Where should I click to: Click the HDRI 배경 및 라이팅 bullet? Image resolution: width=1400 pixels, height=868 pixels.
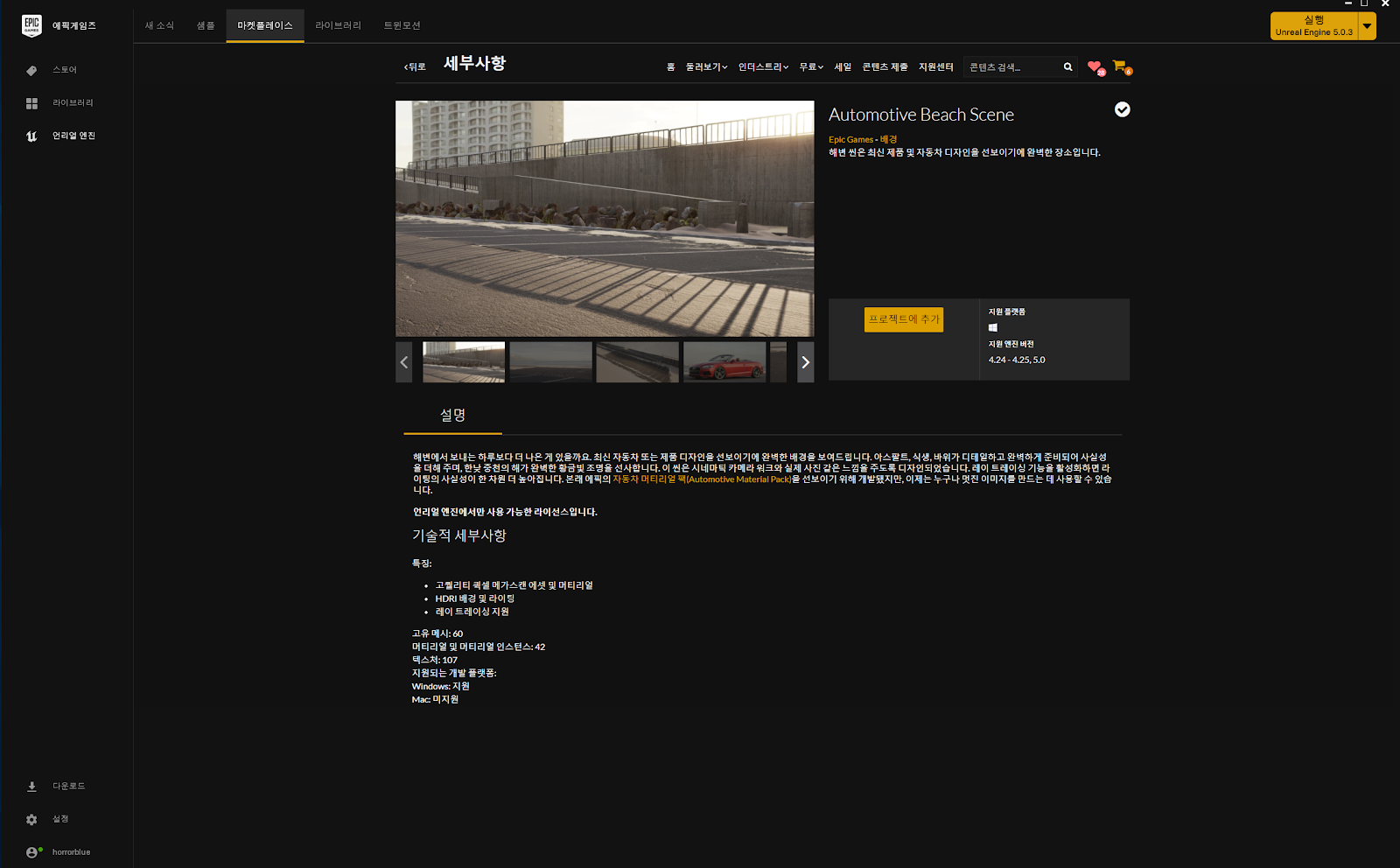[x=475, y=599]
